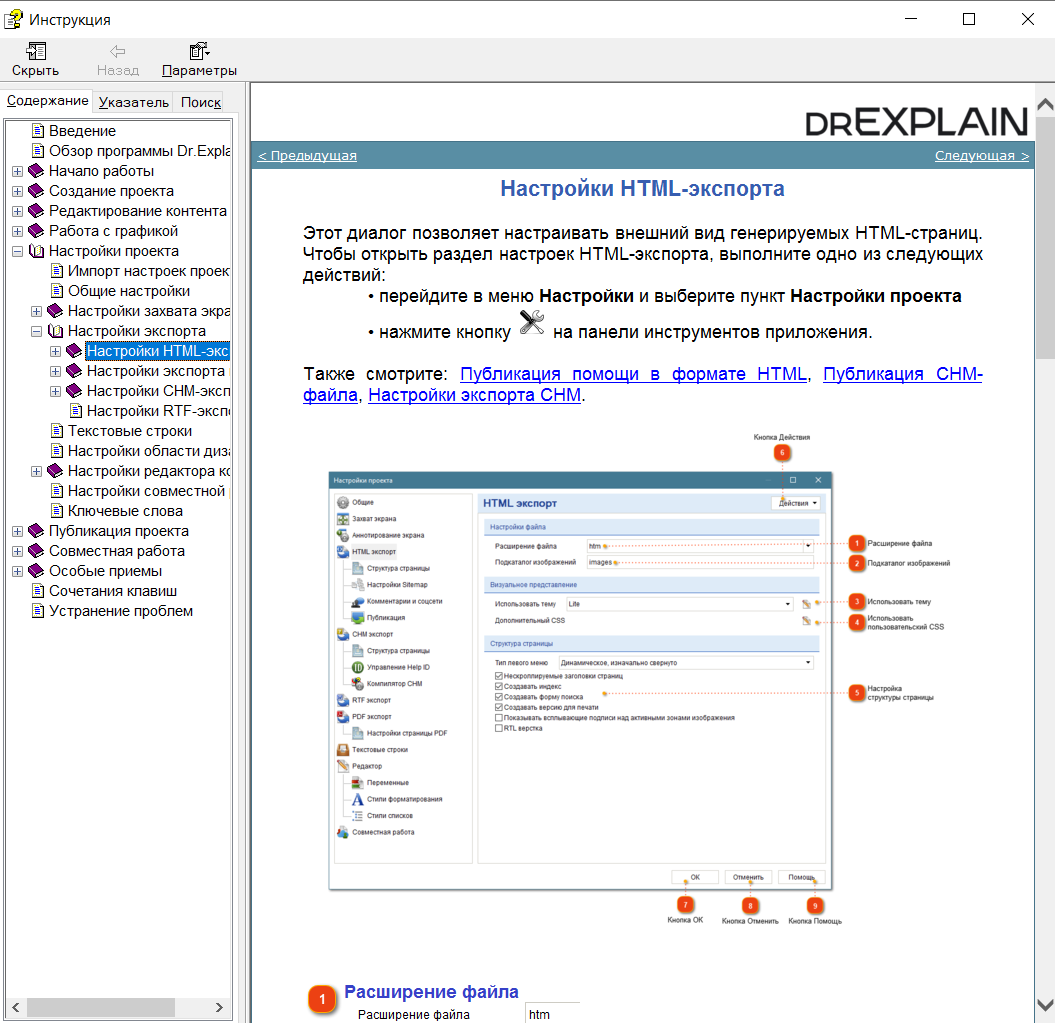The width and height of the screenshot is (1055, 1023).
Task: Expand the Настройки CHM-эксп node
Action: 55,392
